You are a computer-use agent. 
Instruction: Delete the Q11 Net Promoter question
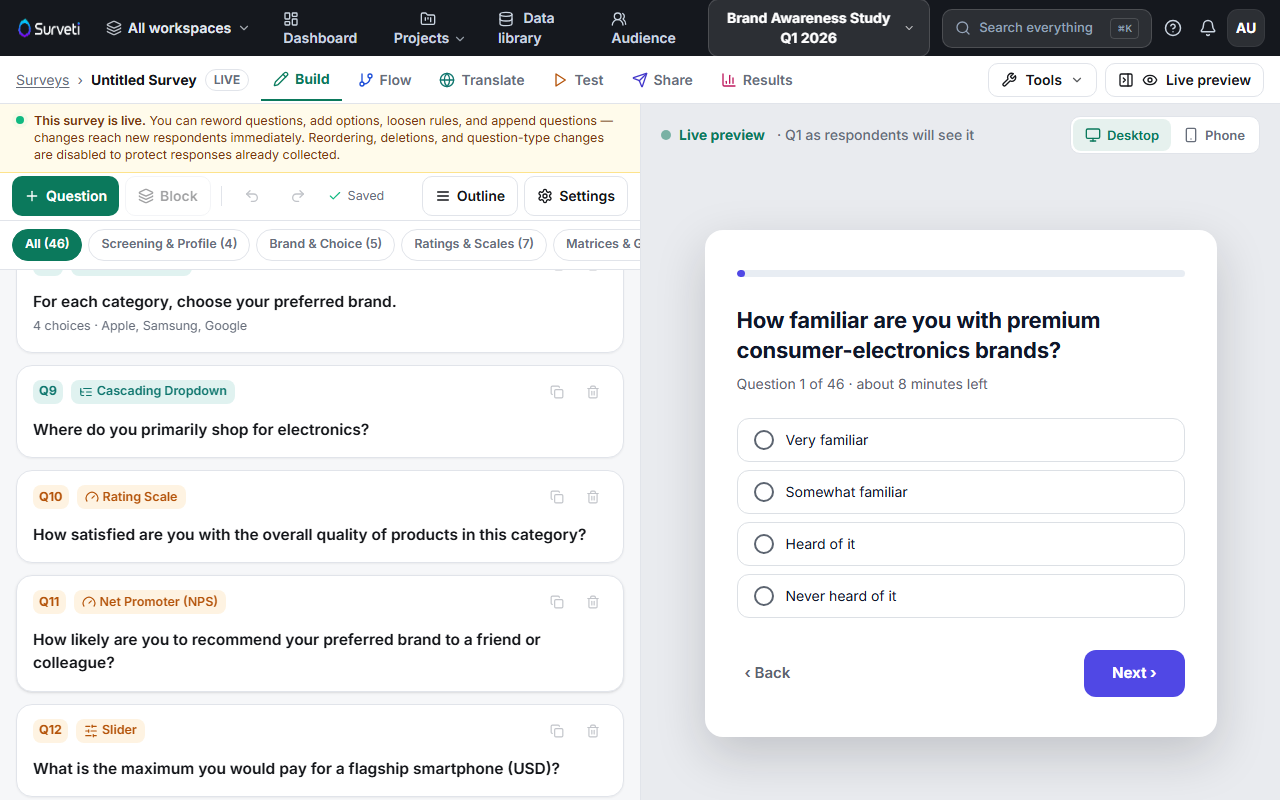593,602
